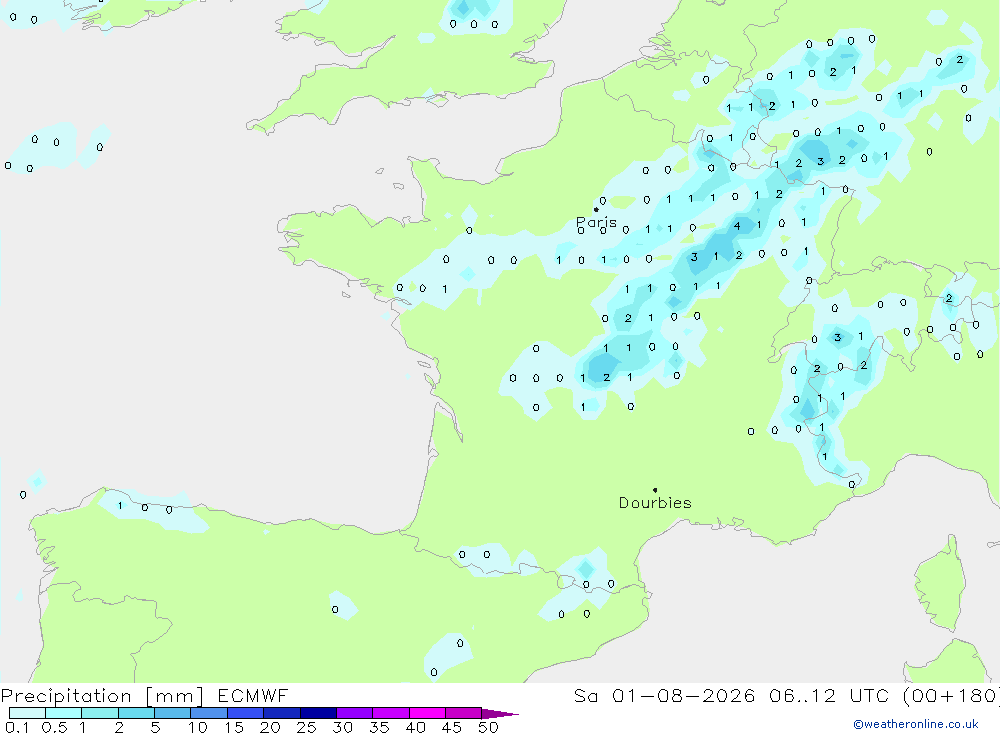The image size is (1000, 733).
Task: Click the legend scale label "10"
Action: tap(197, 727)
